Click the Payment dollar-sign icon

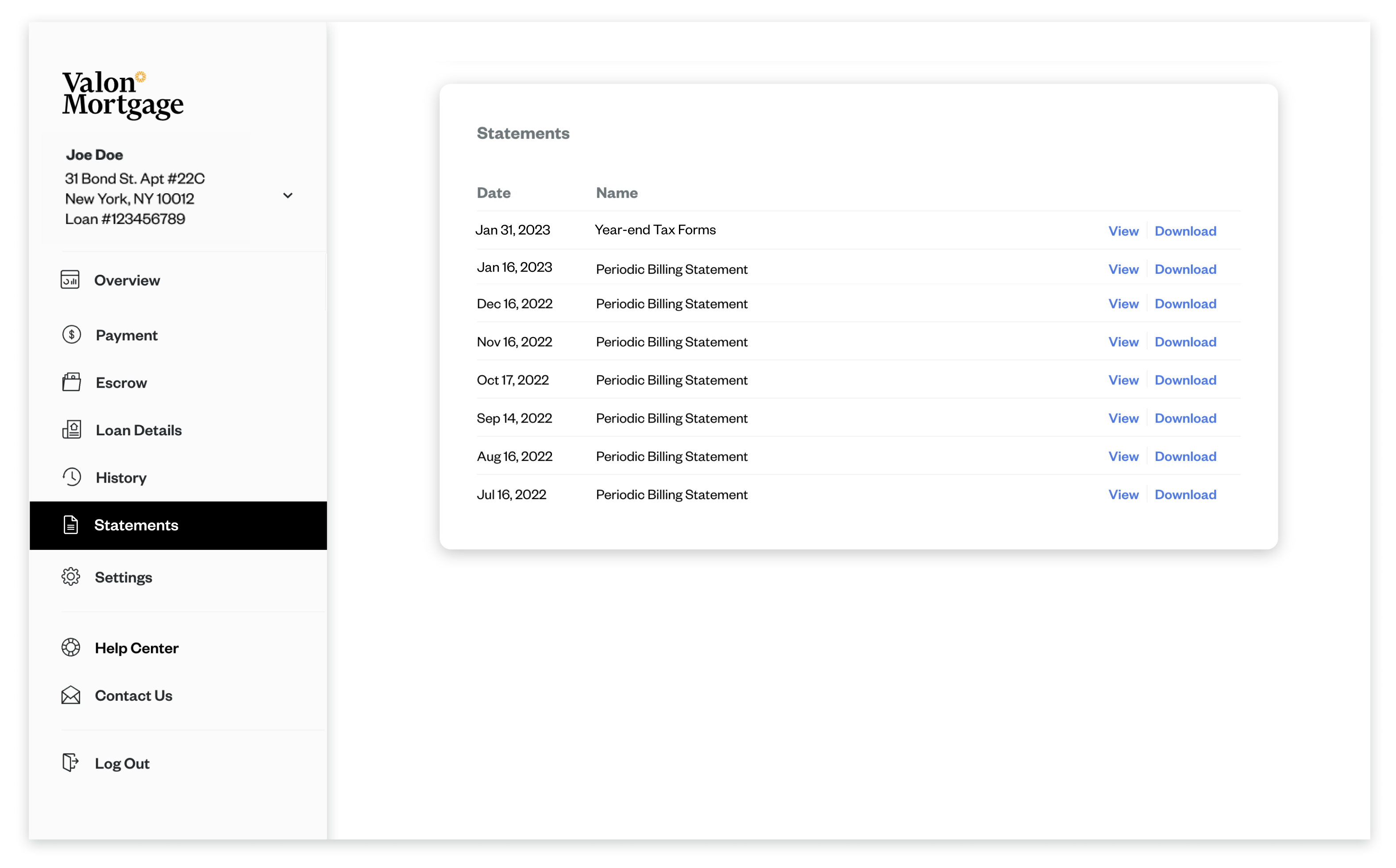[x=72, y=335]
